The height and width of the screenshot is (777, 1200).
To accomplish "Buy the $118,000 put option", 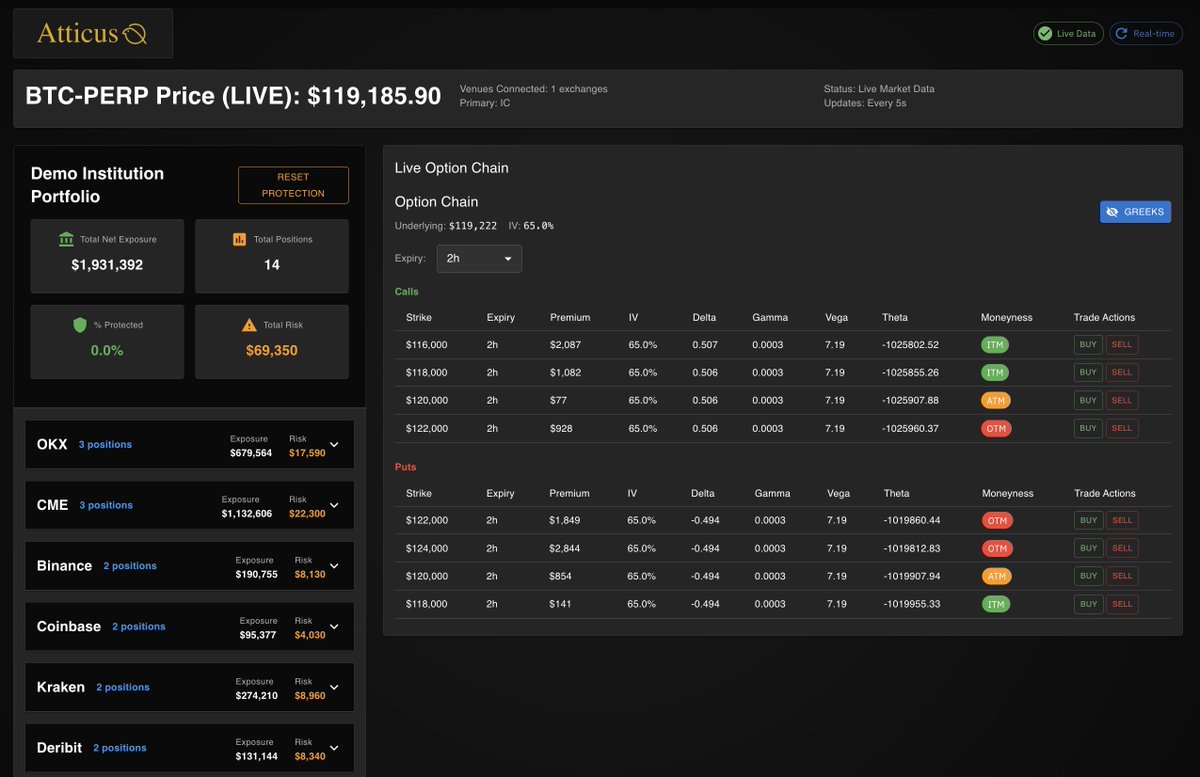I will coord(1088,604).
